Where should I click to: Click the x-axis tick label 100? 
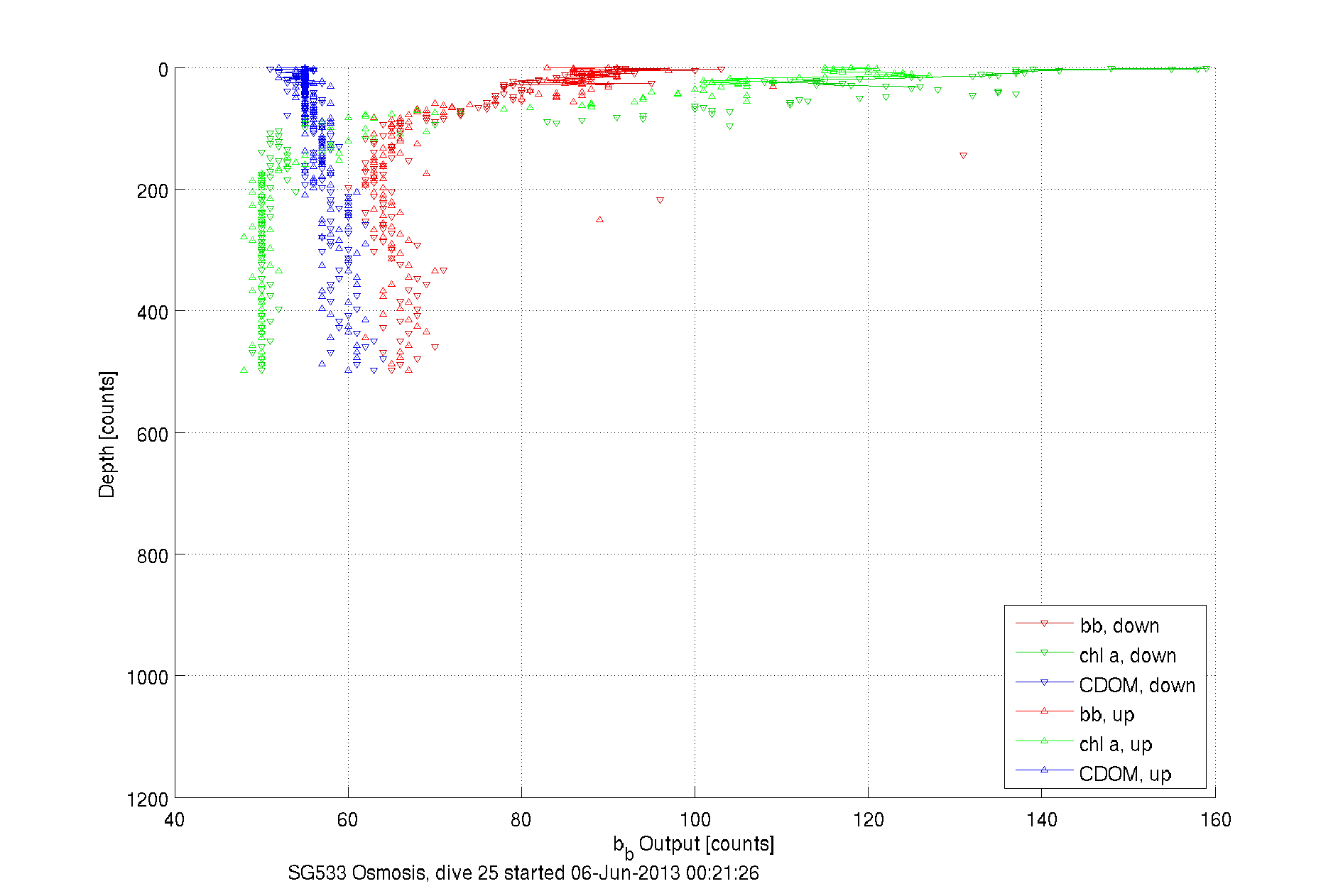(695, 820)
